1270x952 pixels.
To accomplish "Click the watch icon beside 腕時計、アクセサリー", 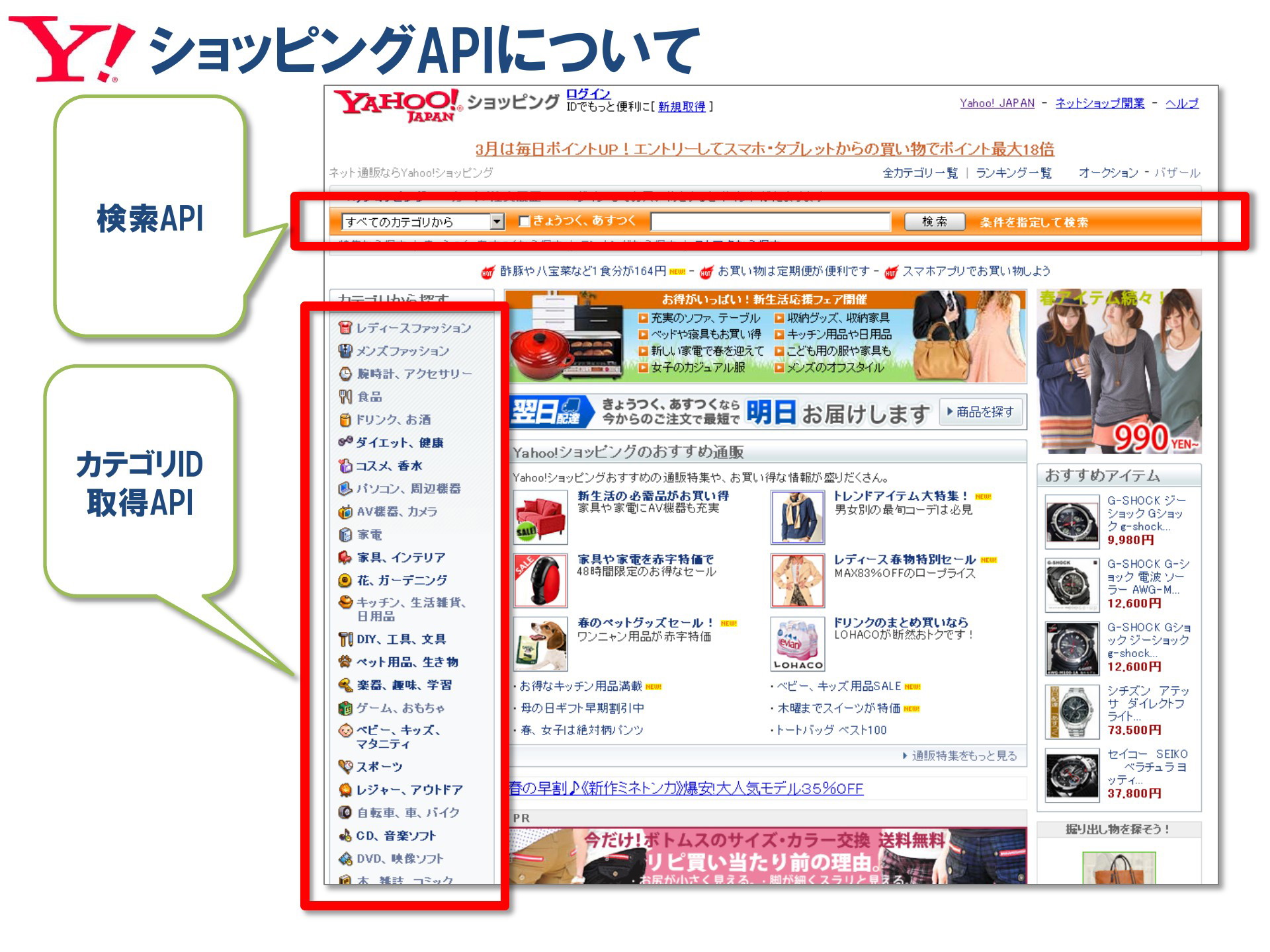I will click(x=345, y=374).
